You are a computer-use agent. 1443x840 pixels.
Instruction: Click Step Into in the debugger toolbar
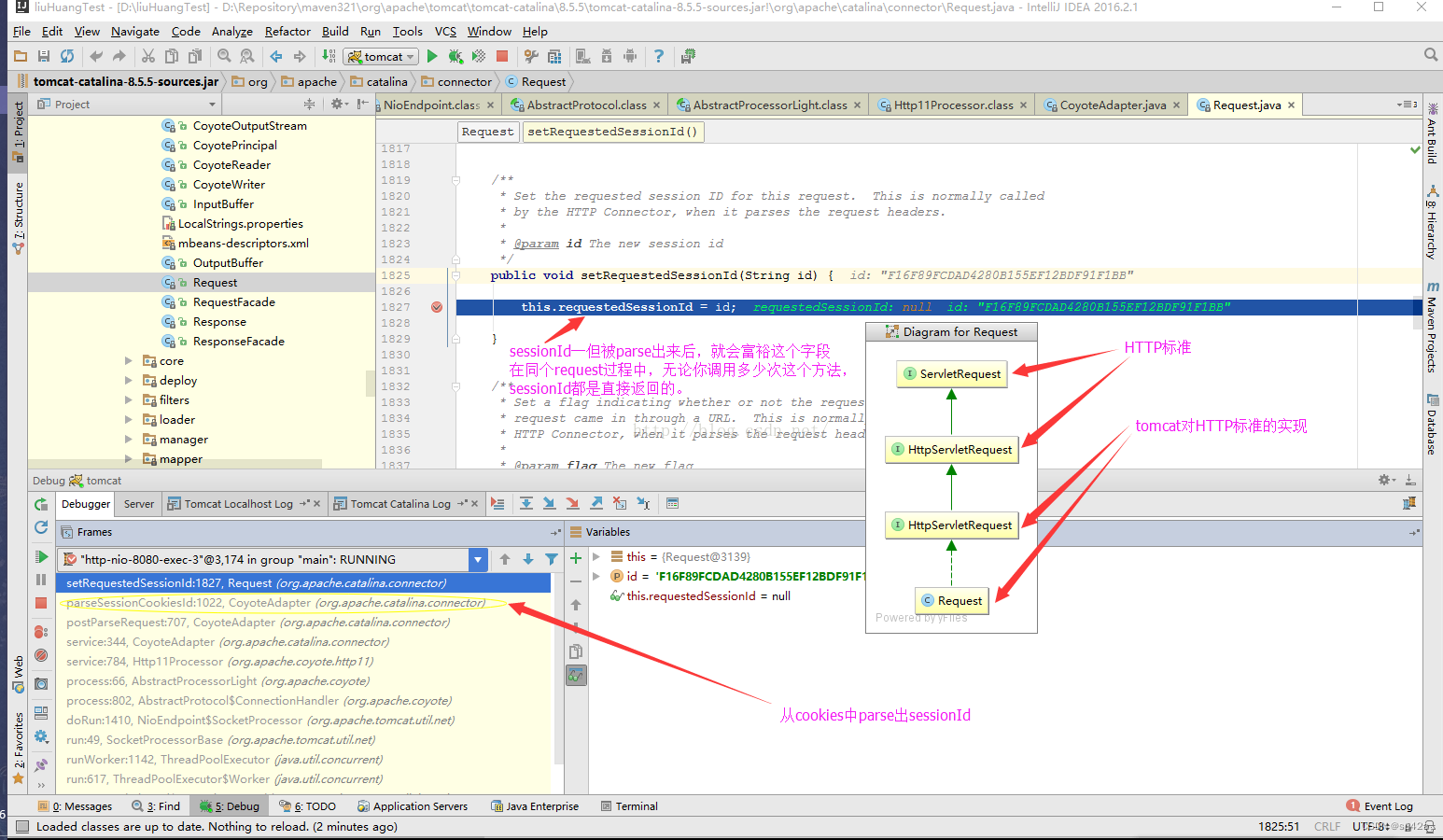pyautogui.click(x=549, y=504)
